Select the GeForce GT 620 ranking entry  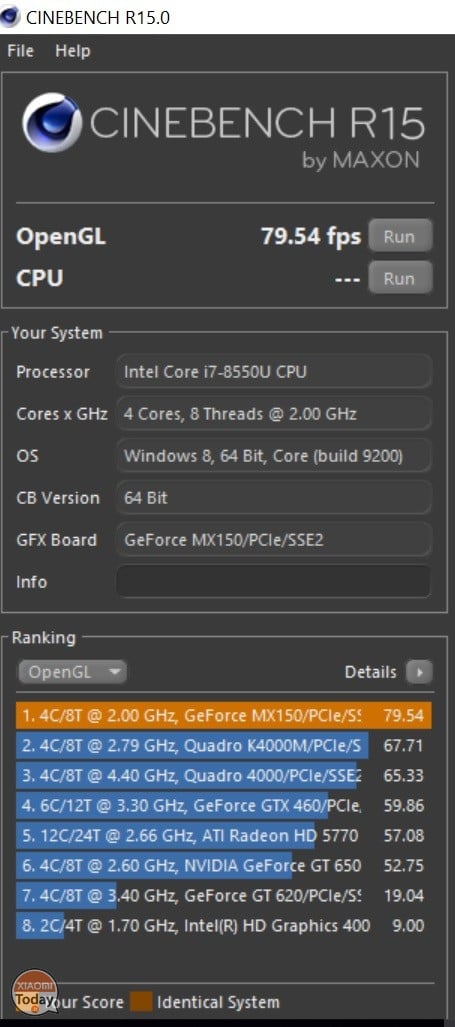tap(224, 895)
